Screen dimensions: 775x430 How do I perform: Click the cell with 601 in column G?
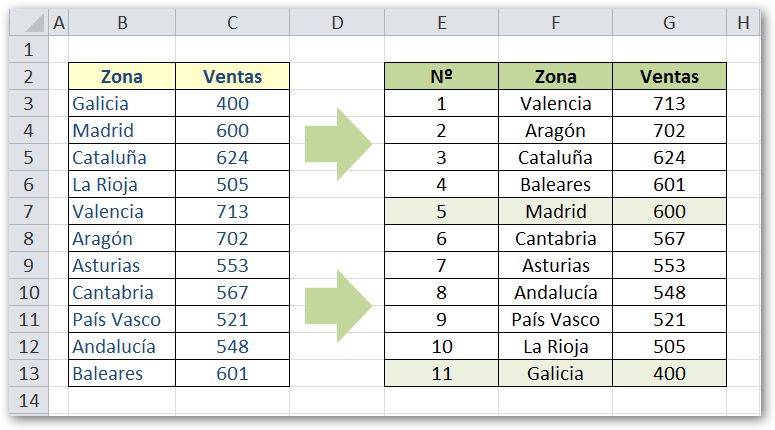click(x=669, y=184)
